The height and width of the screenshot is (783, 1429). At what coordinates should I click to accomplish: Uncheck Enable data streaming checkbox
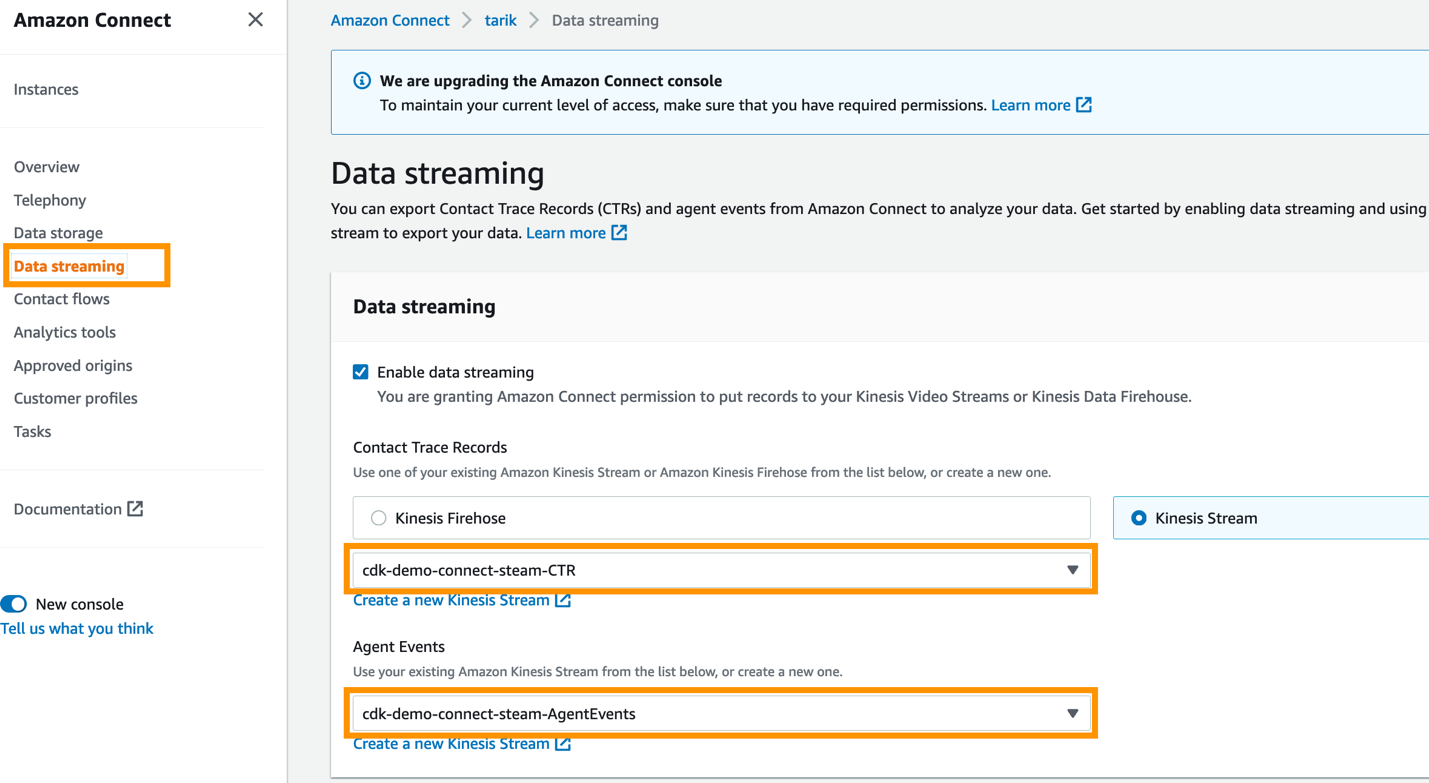[361, 372]
